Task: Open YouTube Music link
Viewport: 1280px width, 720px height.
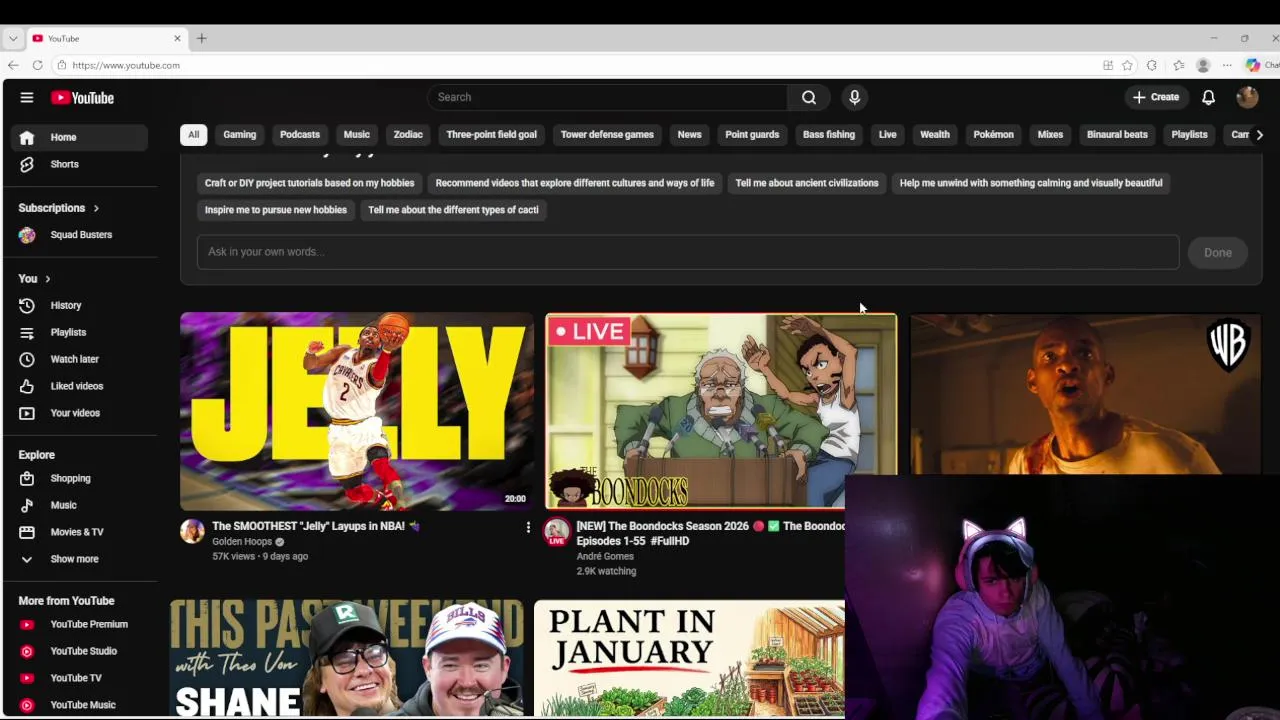Action: [x=80, y=705]
